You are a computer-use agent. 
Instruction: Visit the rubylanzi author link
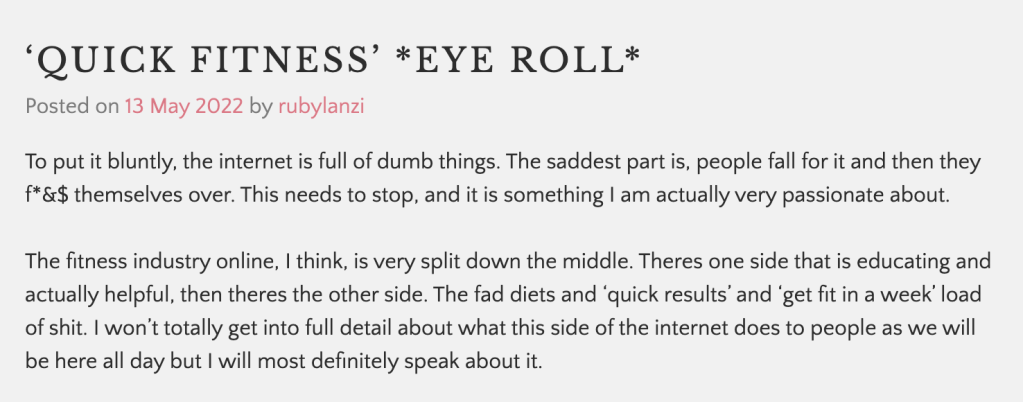[320, 106]
